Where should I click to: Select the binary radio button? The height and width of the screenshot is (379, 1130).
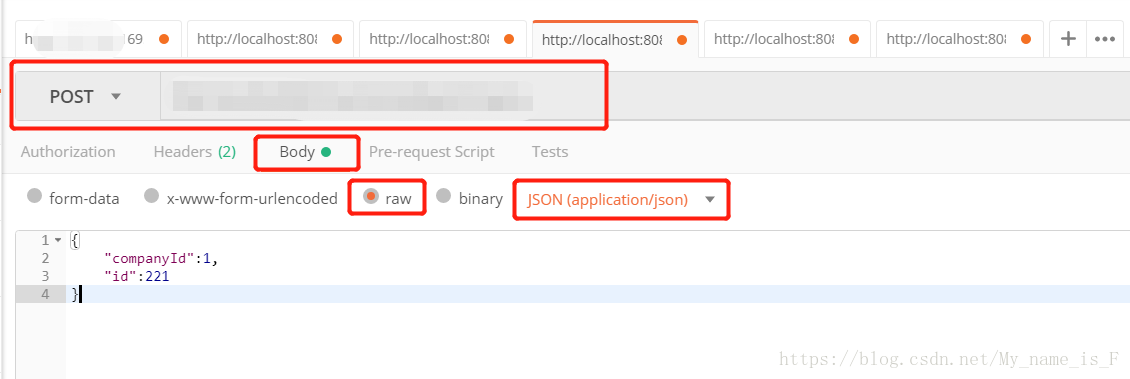444,197
